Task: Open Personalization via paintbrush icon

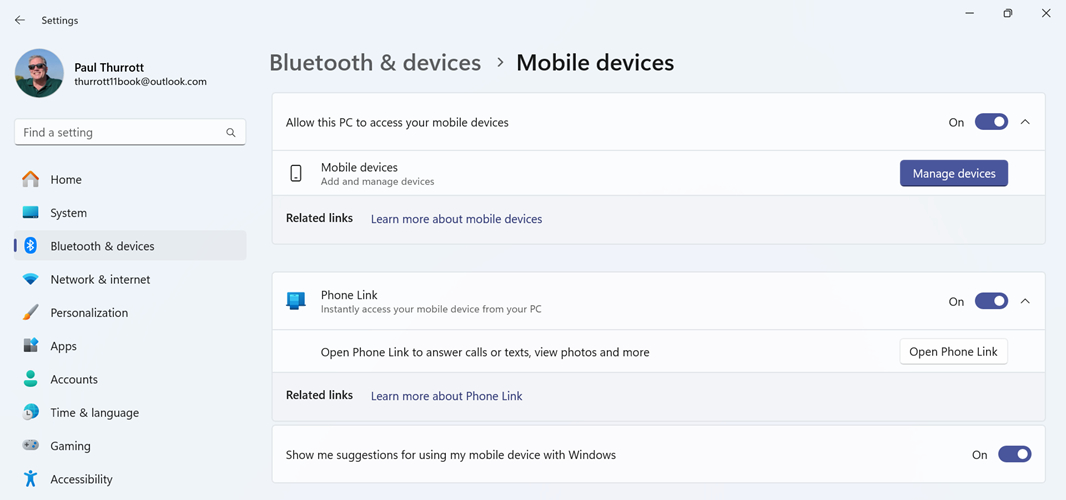Action: tap(31, 313)
